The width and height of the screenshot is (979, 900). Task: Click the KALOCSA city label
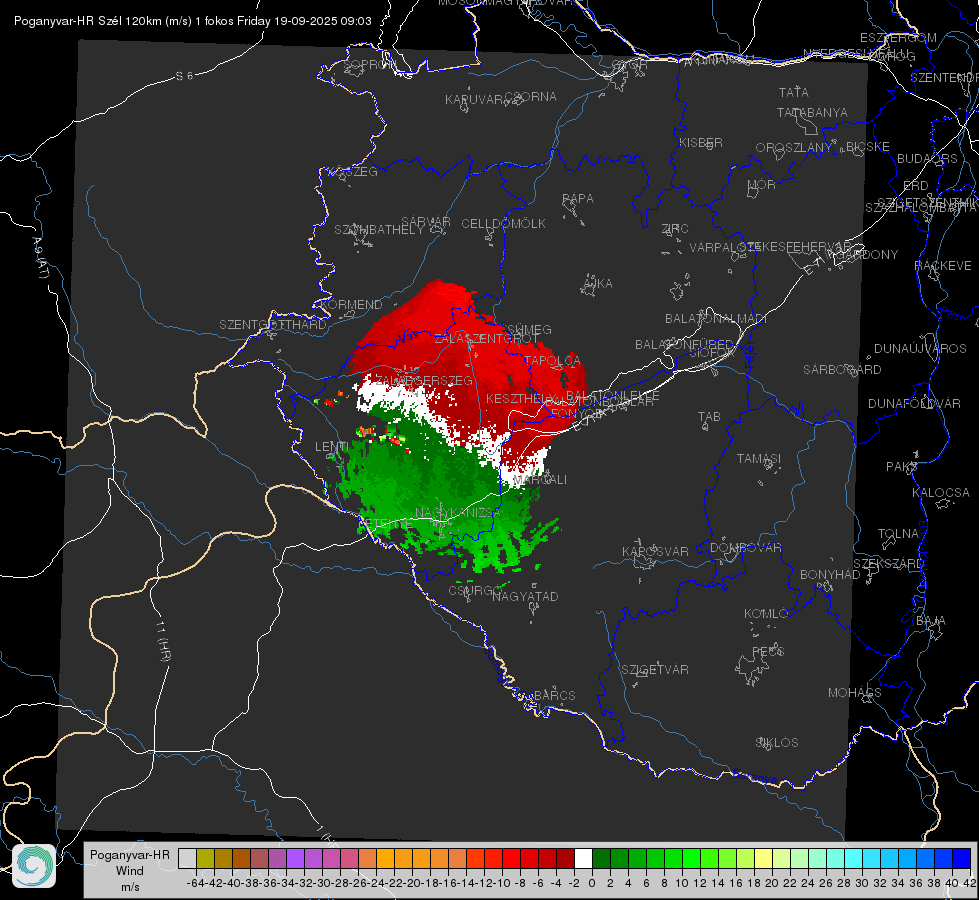tap(941, 493)
